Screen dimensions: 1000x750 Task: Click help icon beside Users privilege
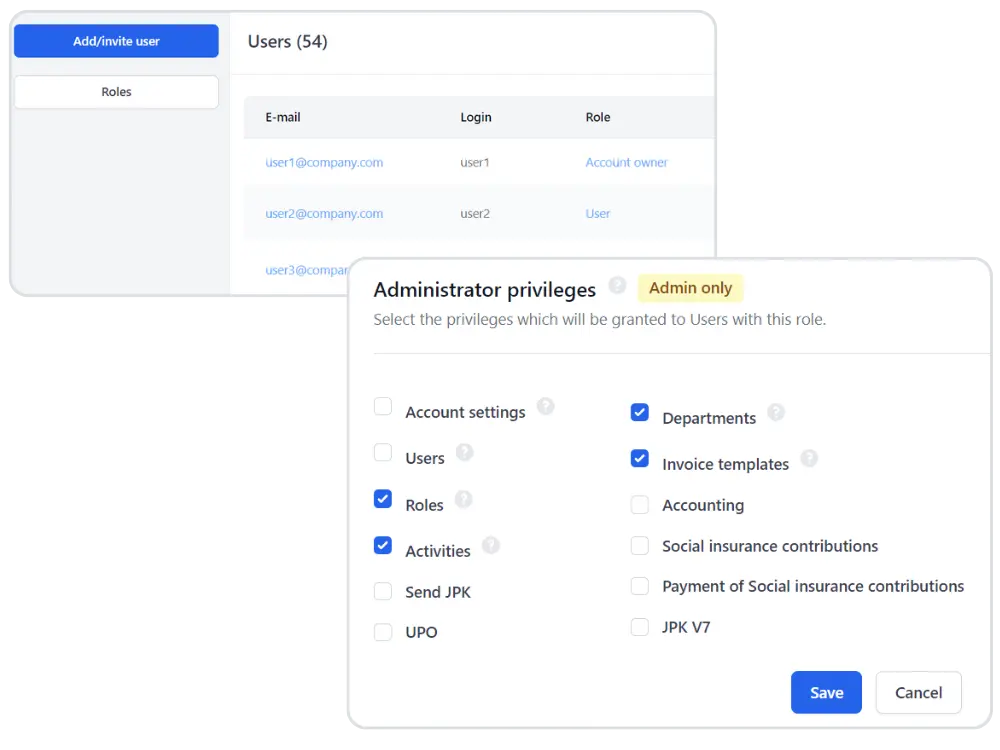coord(464,452)
